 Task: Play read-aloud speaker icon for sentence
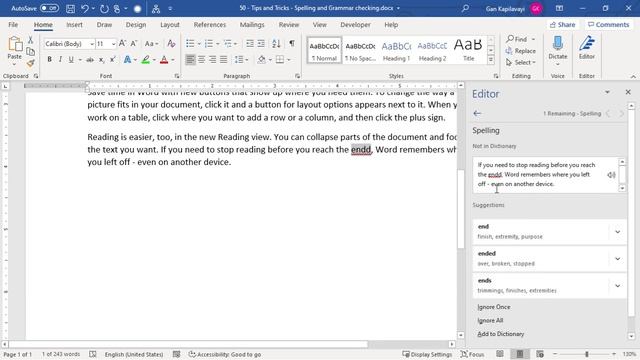(x=611, y=175)
